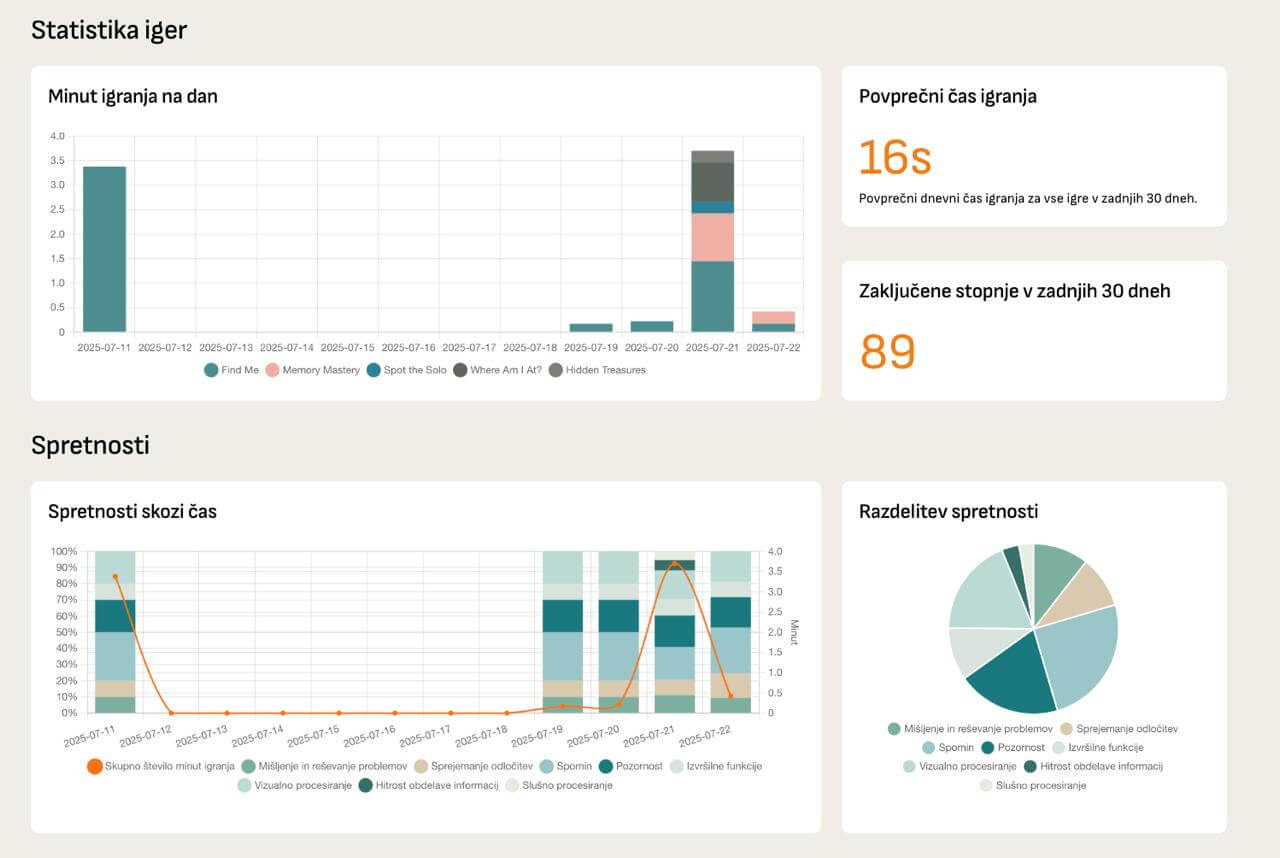Click the Hidden Treasures legend marker
This screenshot has width=1280, height=858.
coord(555,370)
